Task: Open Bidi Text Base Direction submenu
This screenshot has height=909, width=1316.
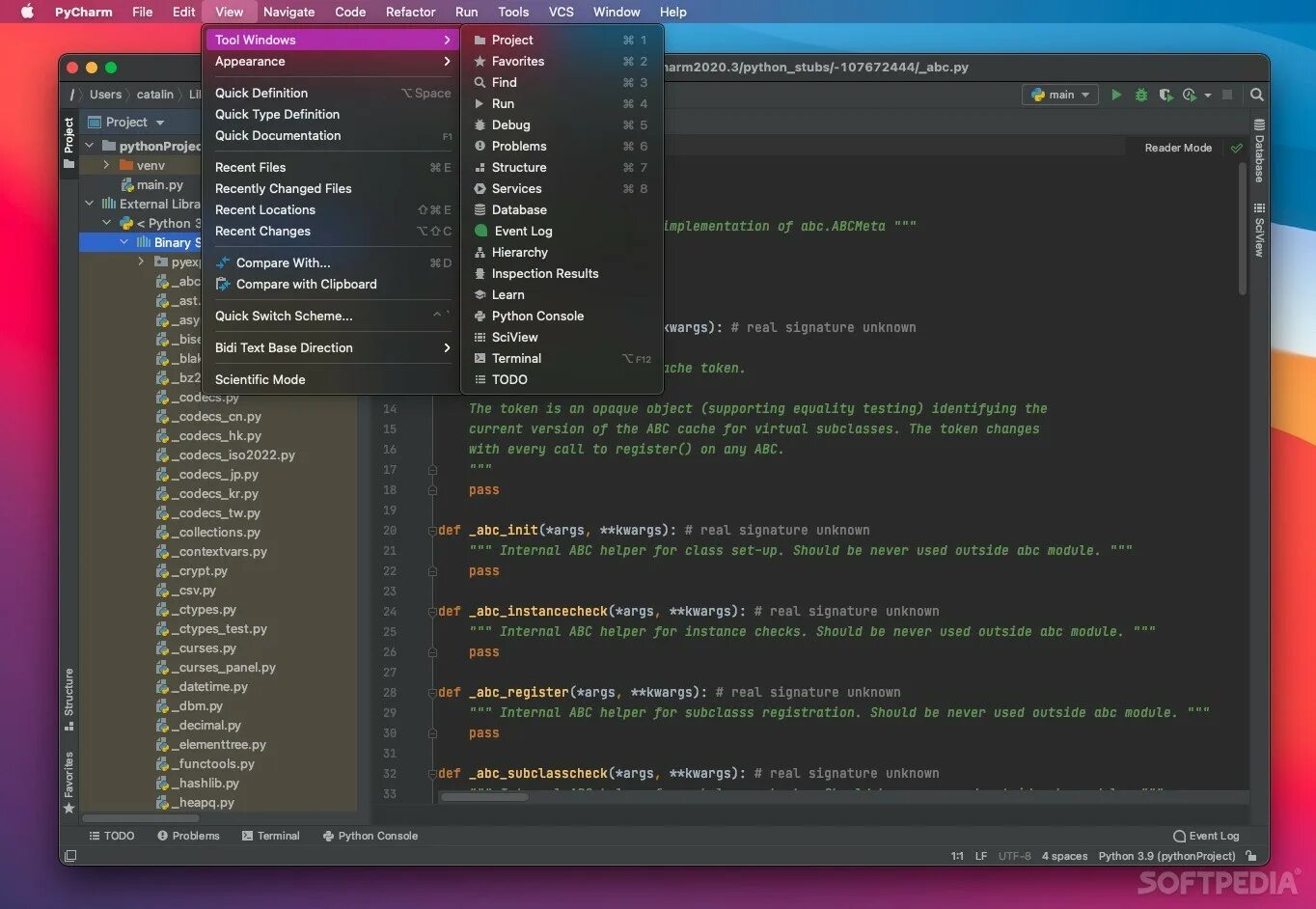Action: pyautogui.click(x=332, y=347)
